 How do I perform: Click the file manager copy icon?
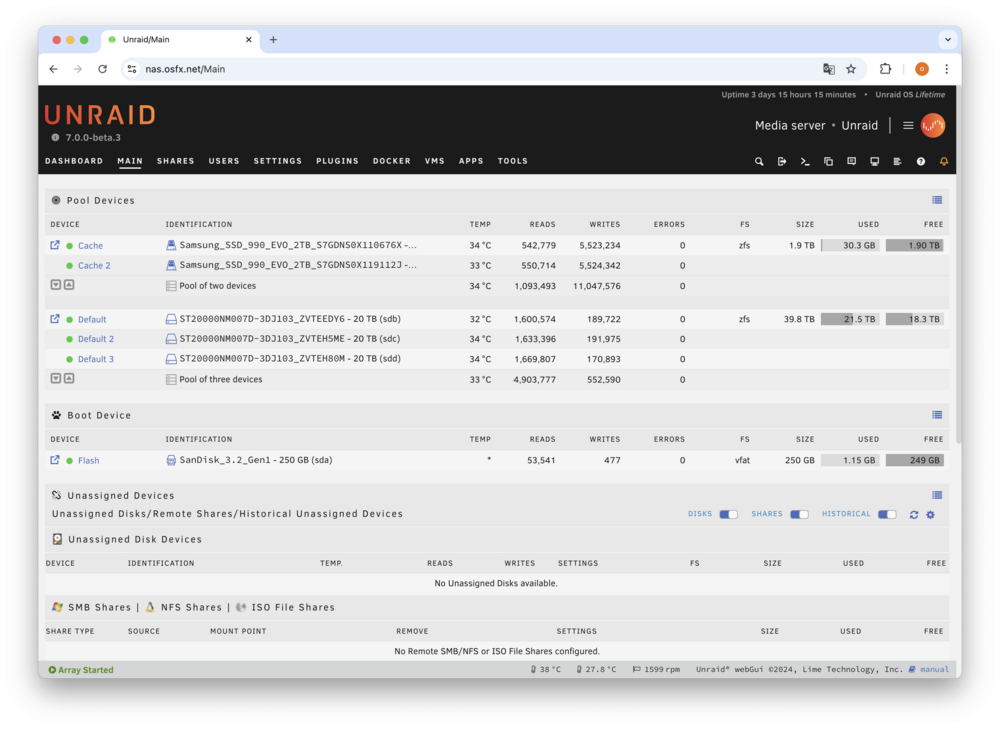tap(828, 161)
